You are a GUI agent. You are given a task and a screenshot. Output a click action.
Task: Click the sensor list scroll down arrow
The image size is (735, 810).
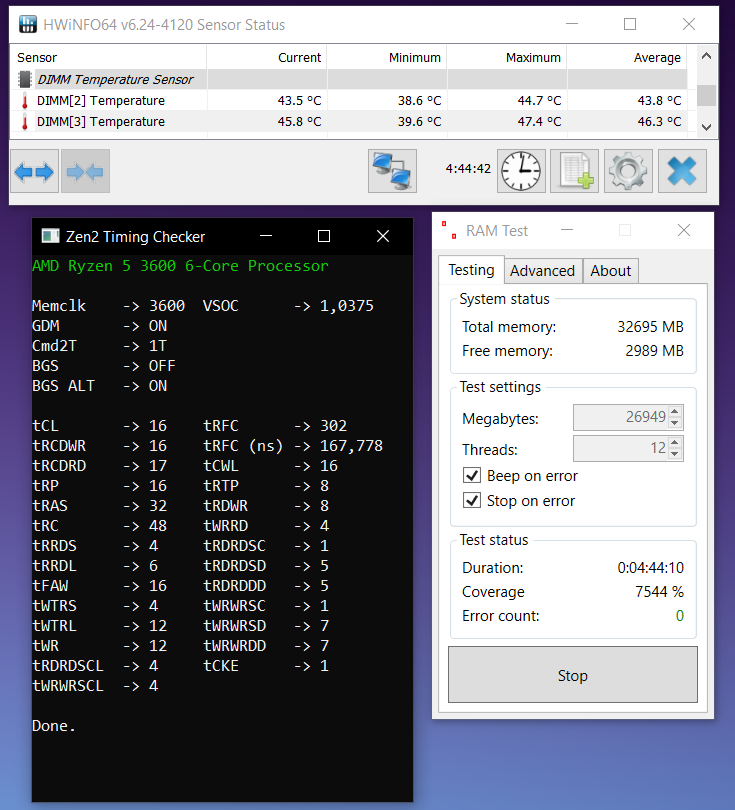click(707, 127)
